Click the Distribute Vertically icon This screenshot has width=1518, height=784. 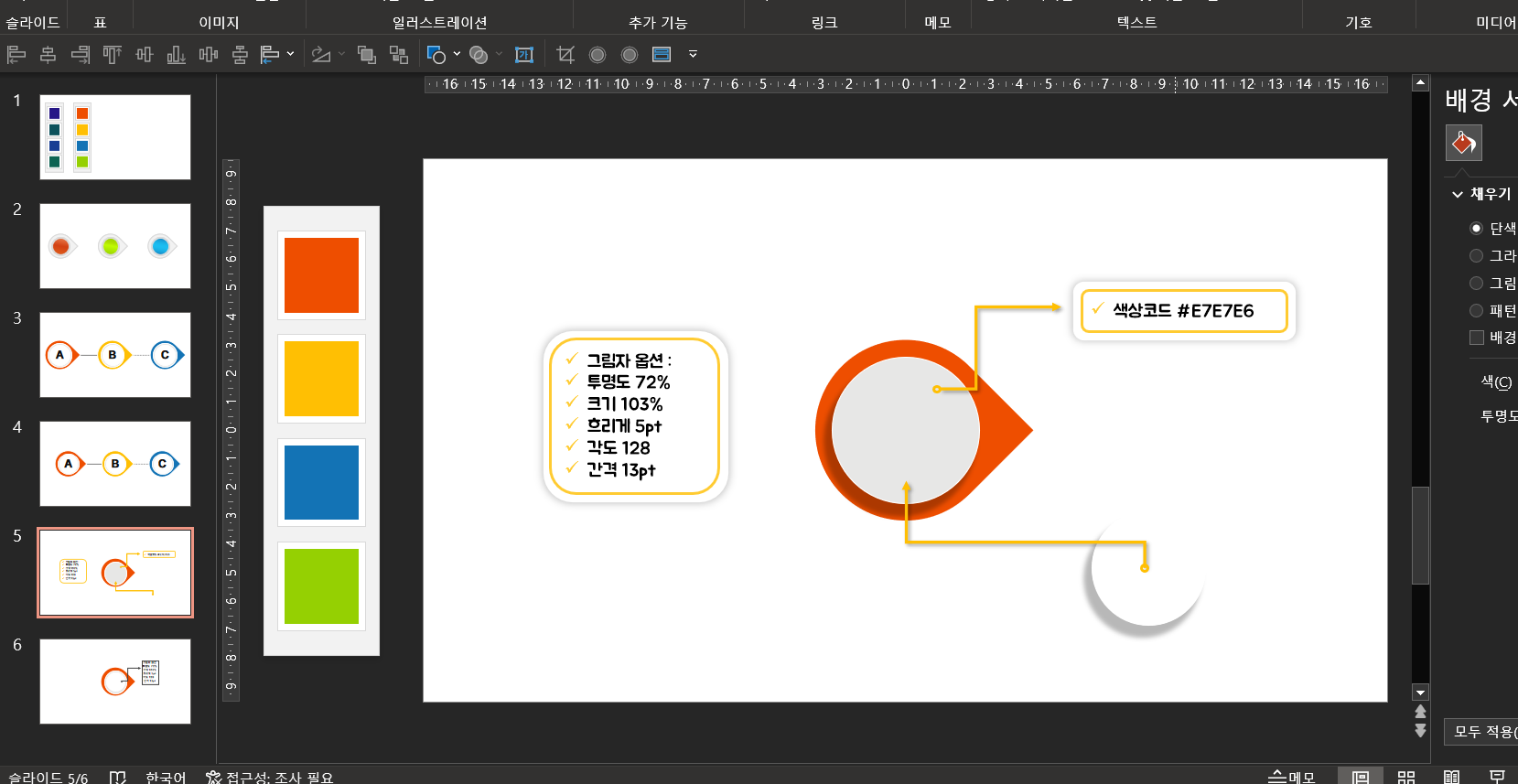pyautogui.click(x=240, y=55)
